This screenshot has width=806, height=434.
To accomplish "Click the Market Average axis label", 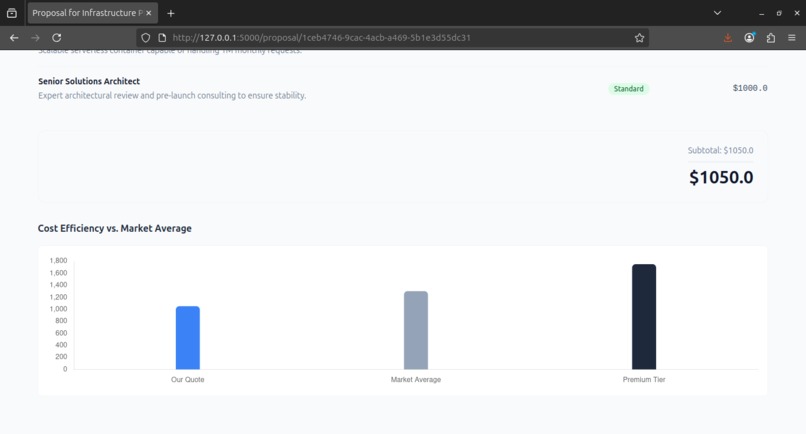I will click(x=416, y=379).
